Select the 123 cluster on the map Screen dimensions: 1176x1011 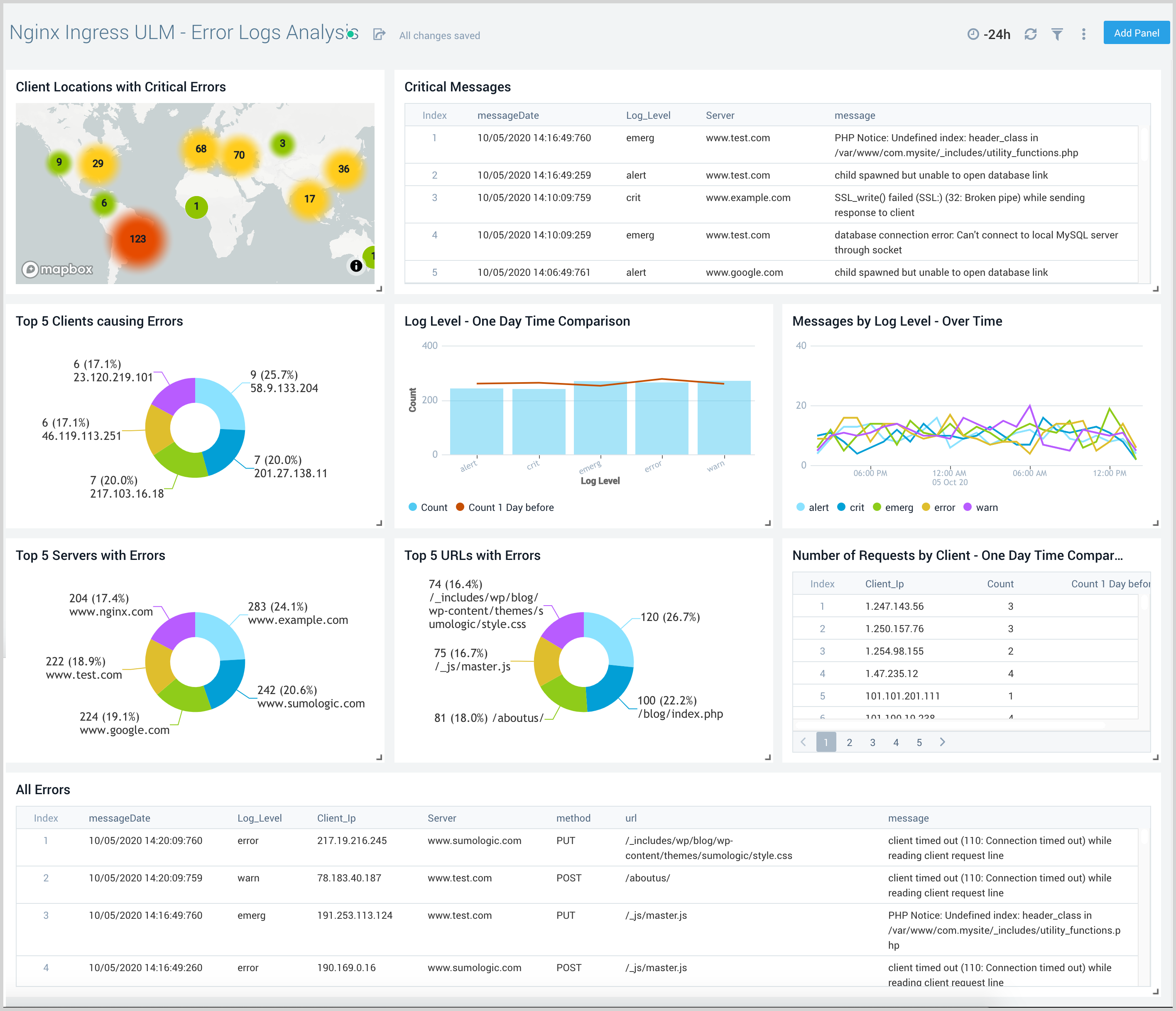point(138,239)
